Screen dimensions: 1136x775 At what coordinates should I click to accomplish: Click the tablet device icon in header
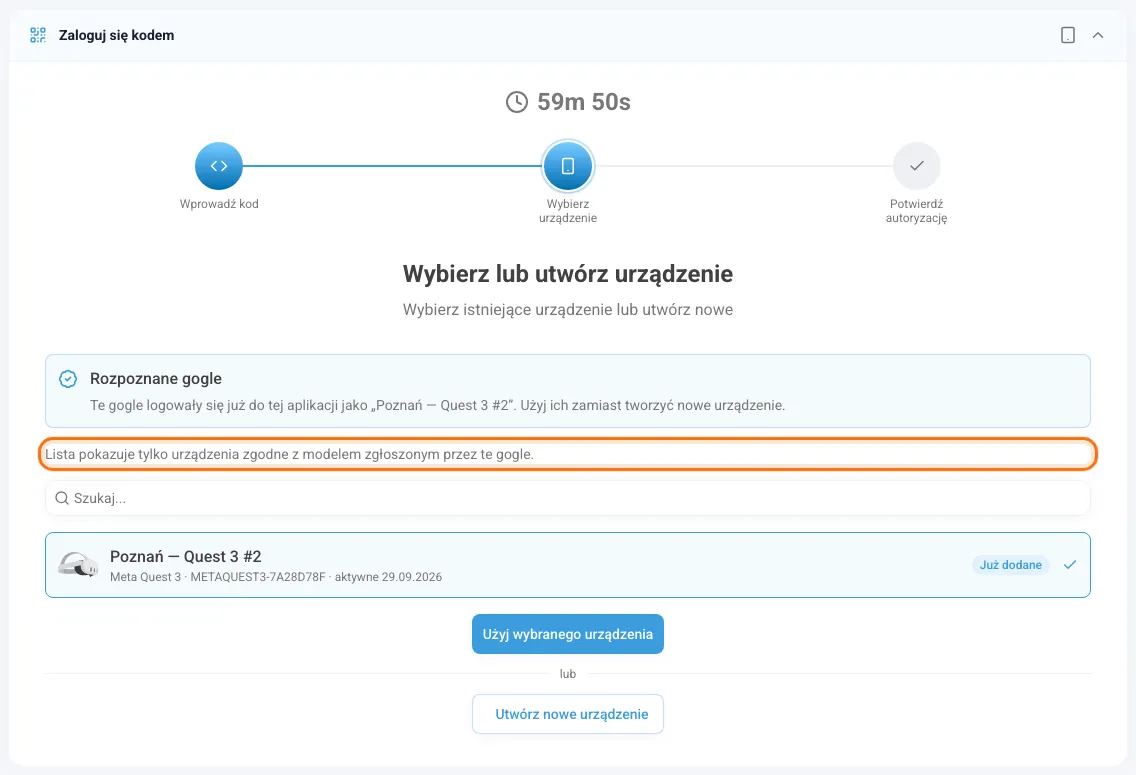[1067, 35]
